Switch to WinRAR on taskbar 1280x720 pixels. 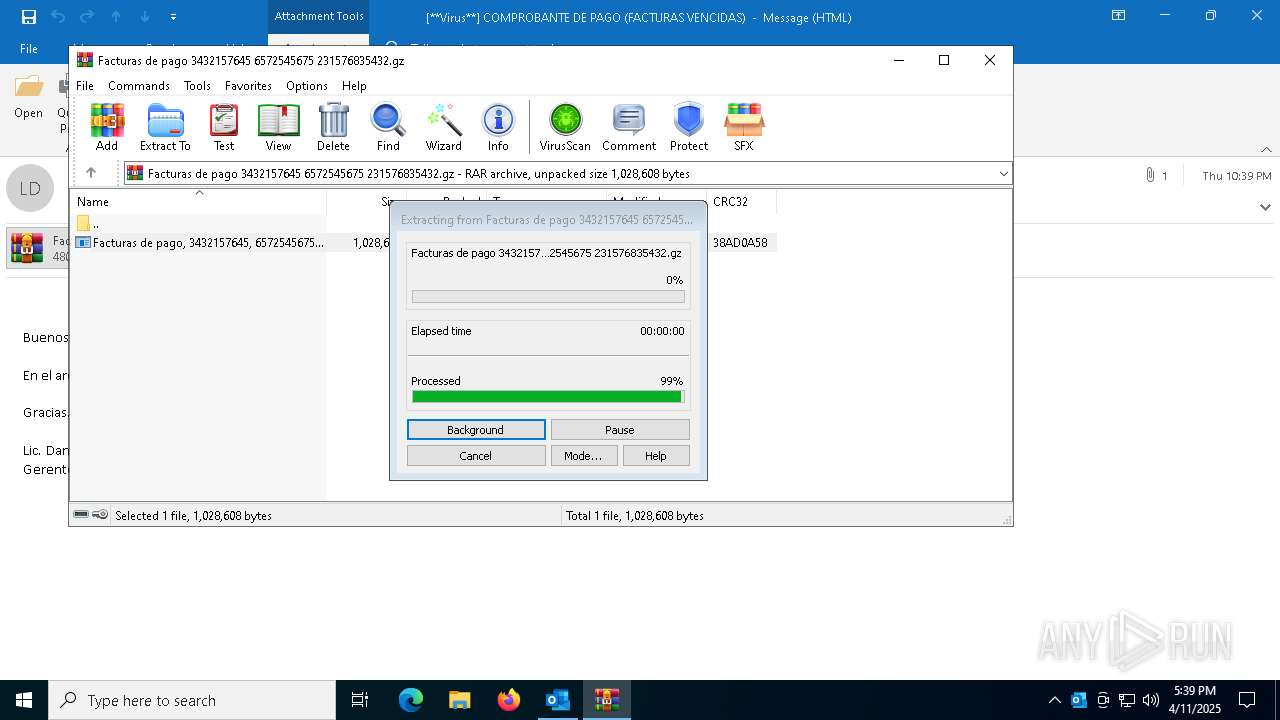click(x=607, y=700)
